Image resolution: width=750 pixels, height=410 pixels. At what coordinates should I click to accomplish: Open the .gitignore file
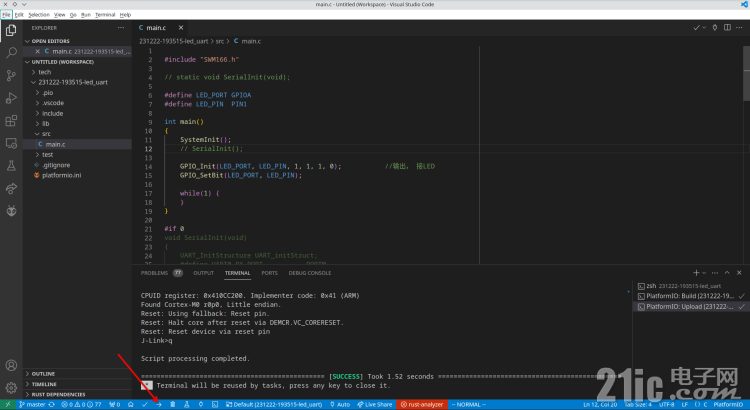(x=56, y=165)
